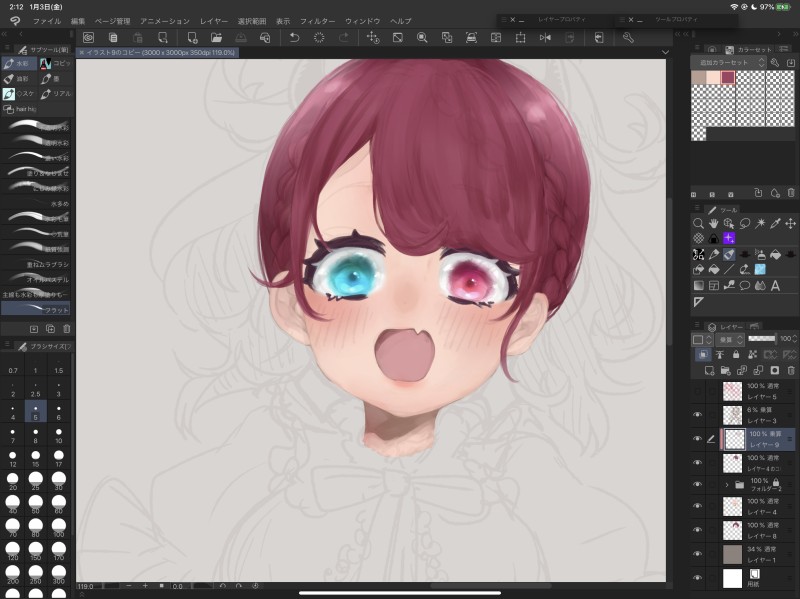This screenshot has width=800, height=599.
Task: Open ウィンドウ menu
Action: pos(363,21)
